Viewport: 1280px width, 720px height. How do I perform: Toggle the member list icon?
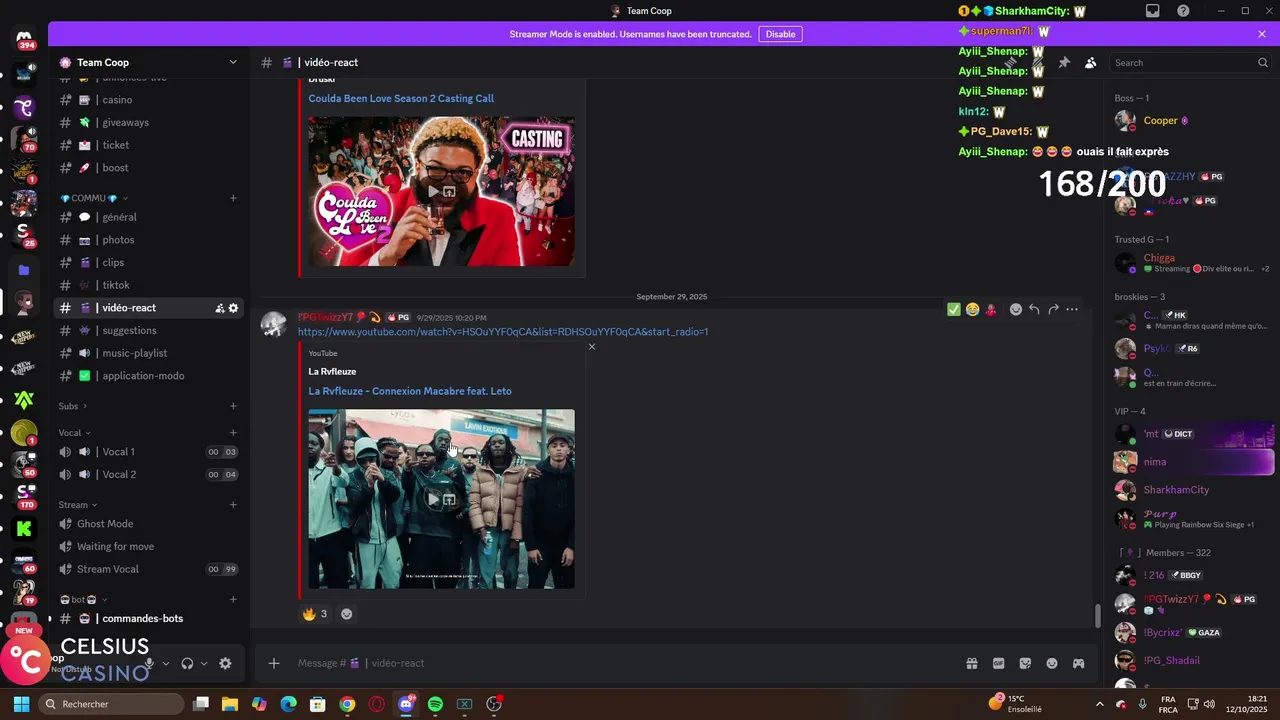coord(1090,62)
